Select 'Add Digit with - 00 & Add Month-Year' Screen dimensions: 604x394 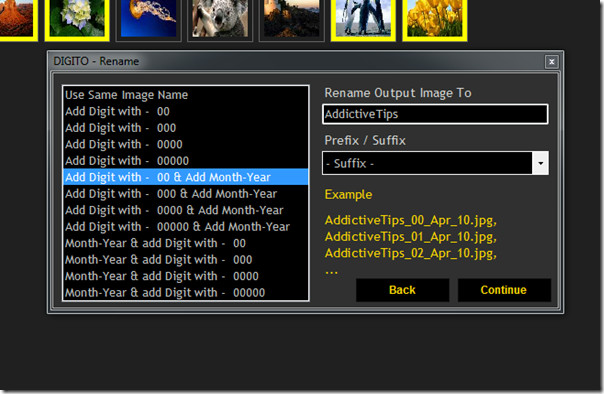pos(185,177)
